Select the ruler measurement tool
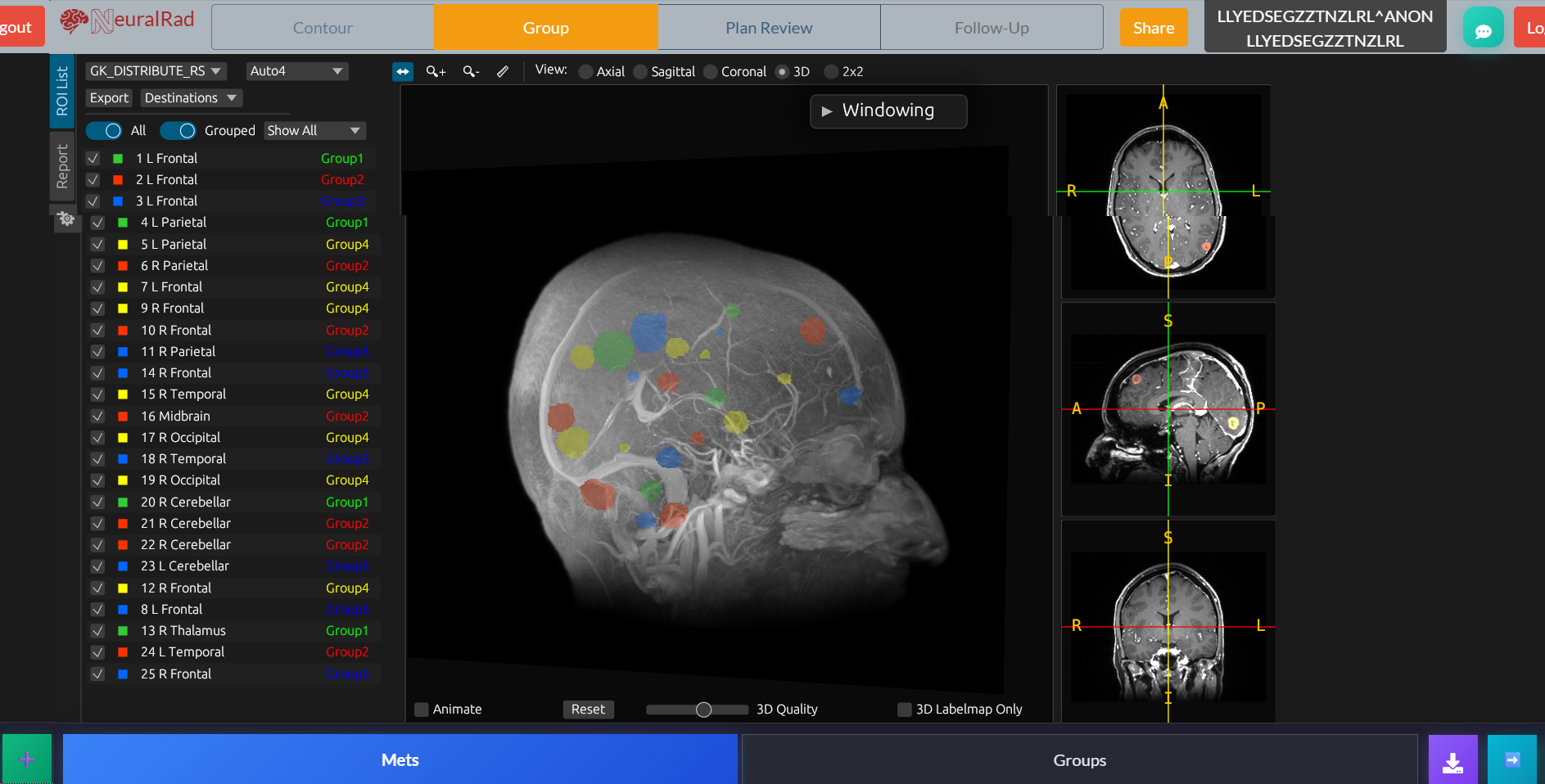This screenshot has width=1545, height=784. [x=503, y=72]
